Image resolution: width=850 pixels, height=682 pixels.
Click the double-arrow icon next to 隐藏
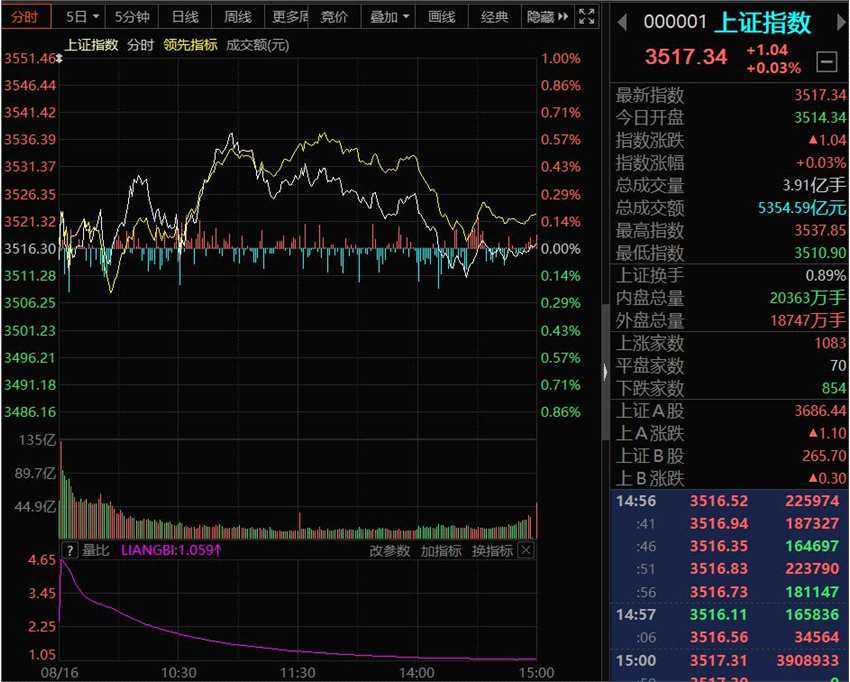click(563, 17)
